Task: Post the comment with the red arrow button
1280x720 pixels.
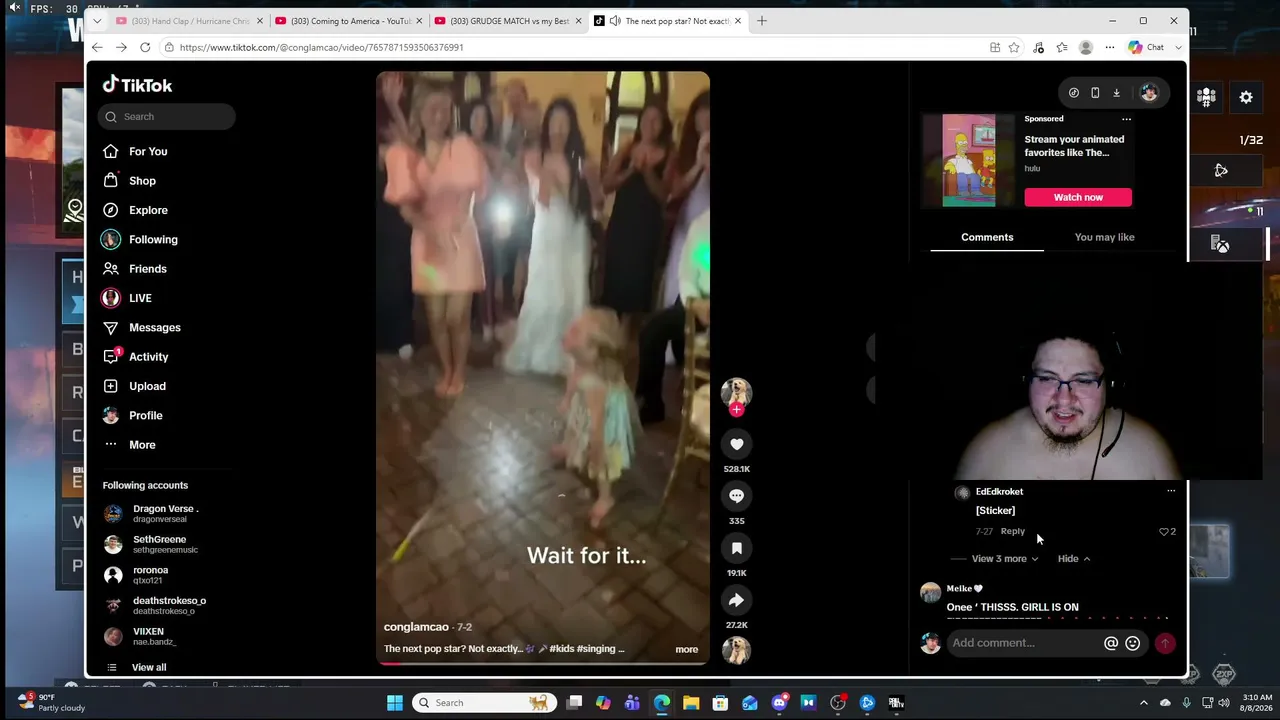Action: pyautogui.click(x=1165, y=643)
